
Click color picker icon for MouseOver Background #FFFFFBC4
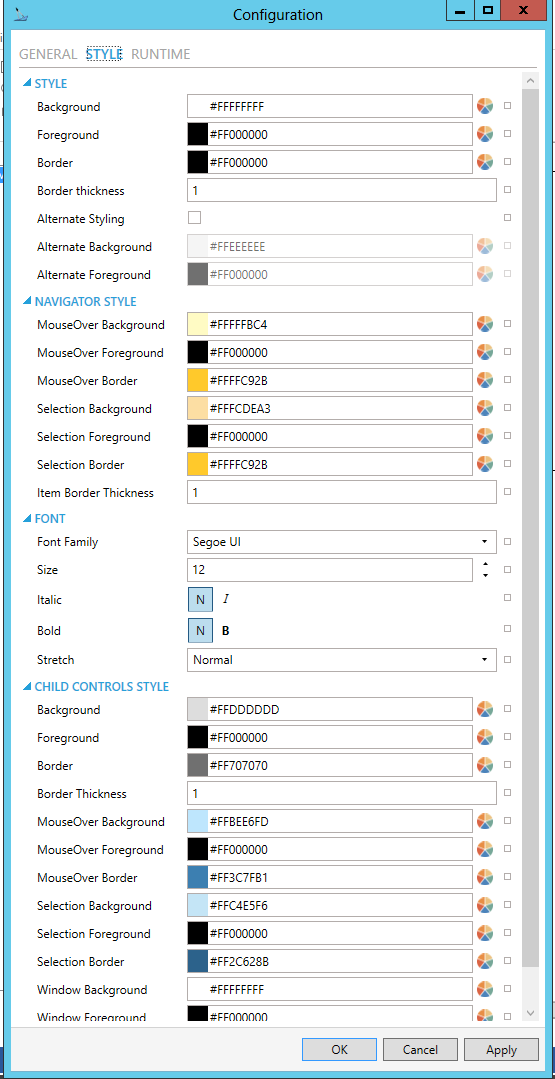(485, 324)
